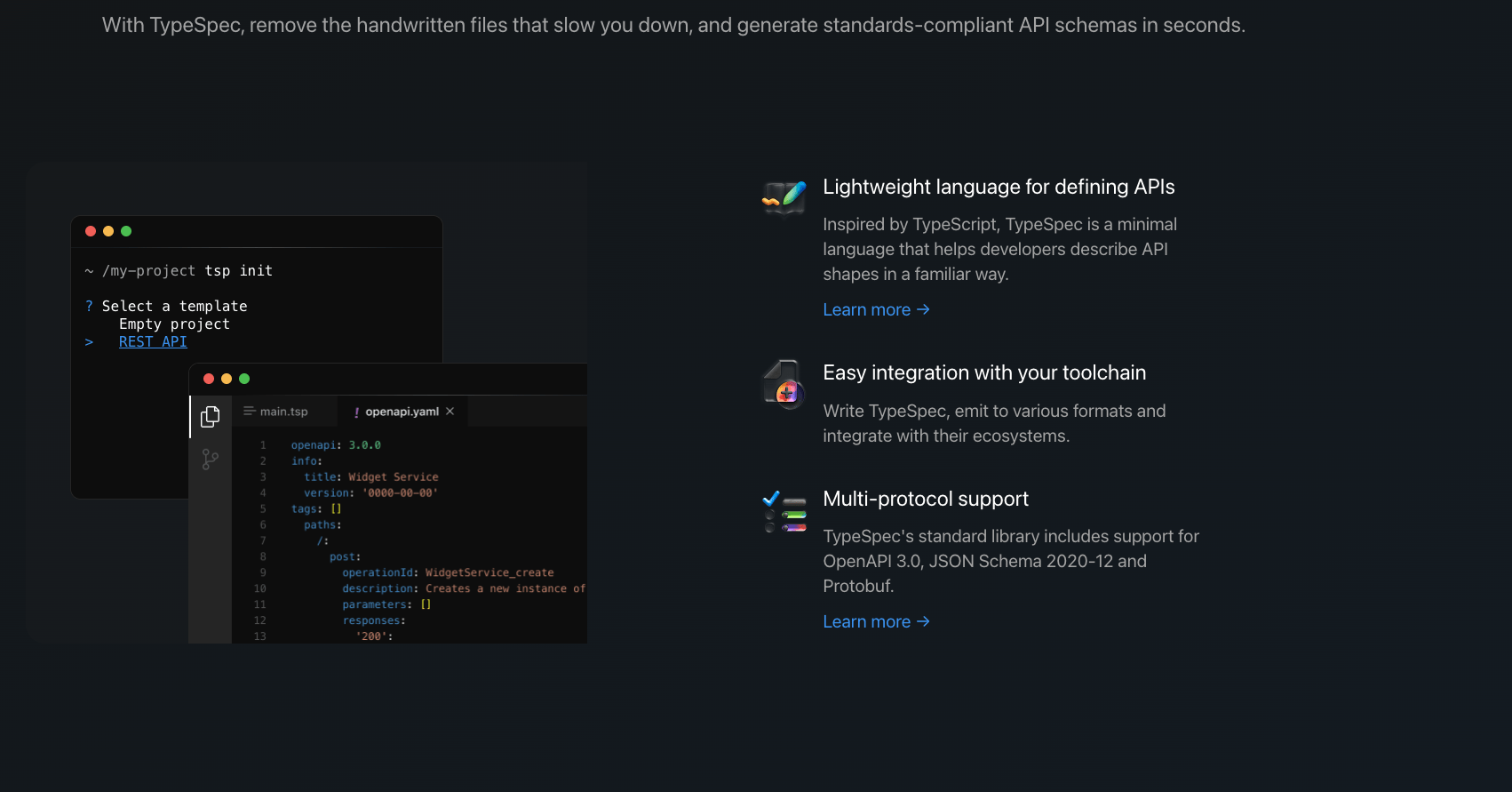Click code line 'parameters: []'
1512x792 pixels.
(x=386, y=604)
